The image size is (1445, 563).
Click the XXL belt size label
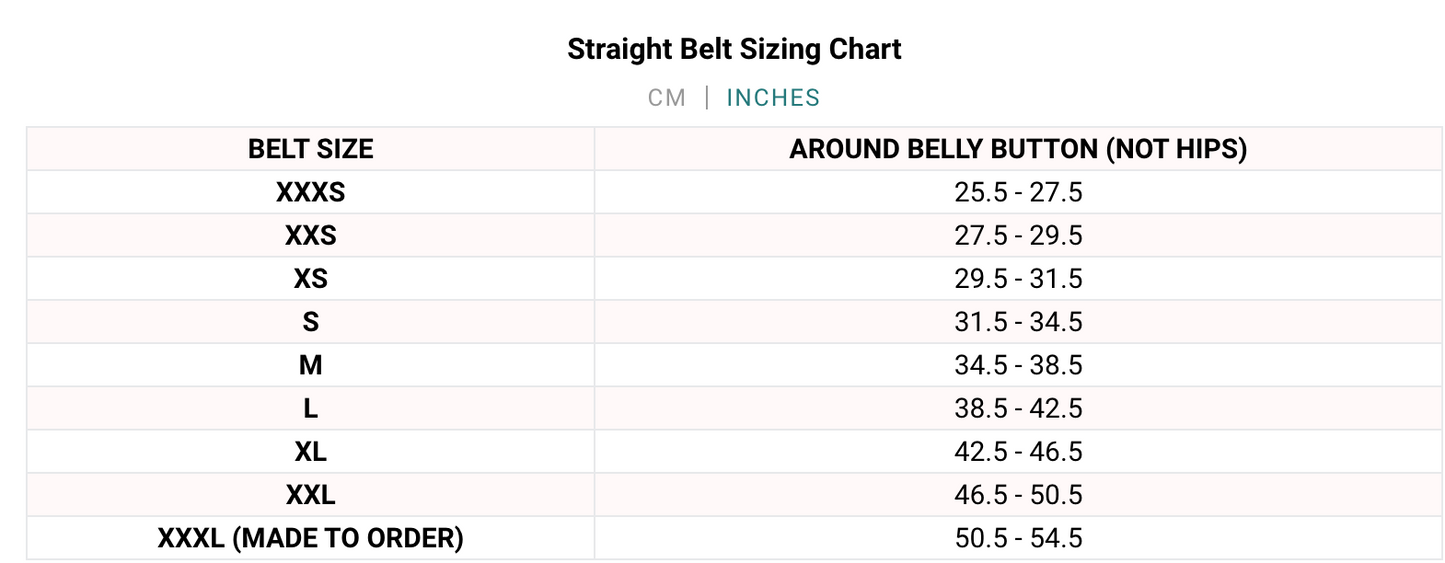311,495
